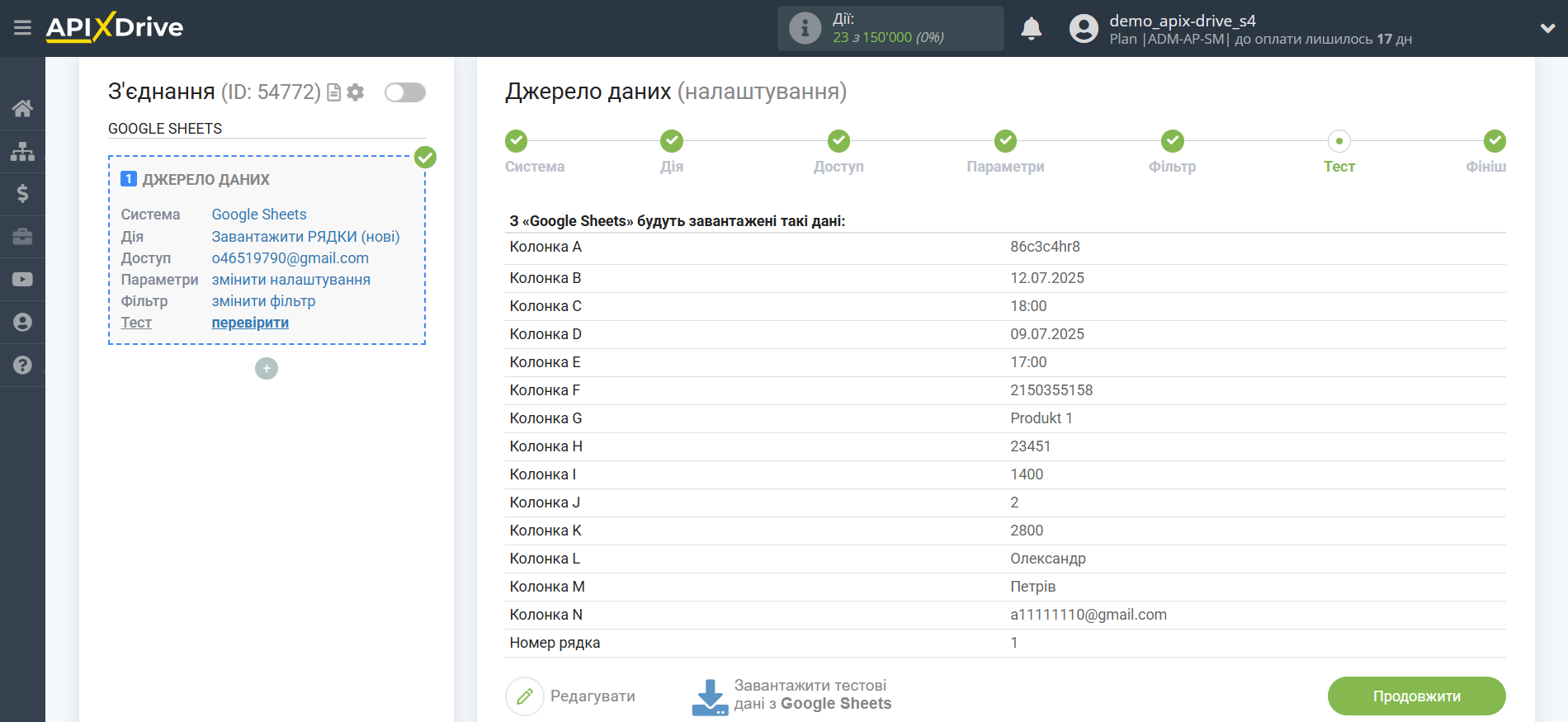Go to Параметри step
1568x722 pixels.
pyautogui.click(x=1005, y=141)
